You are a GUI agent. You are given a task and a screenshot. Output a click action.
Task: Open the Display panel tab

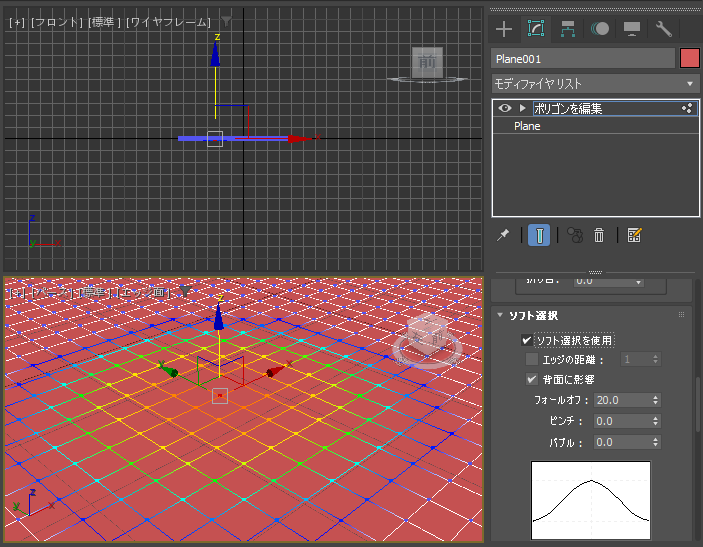click(x=632, y=29)
